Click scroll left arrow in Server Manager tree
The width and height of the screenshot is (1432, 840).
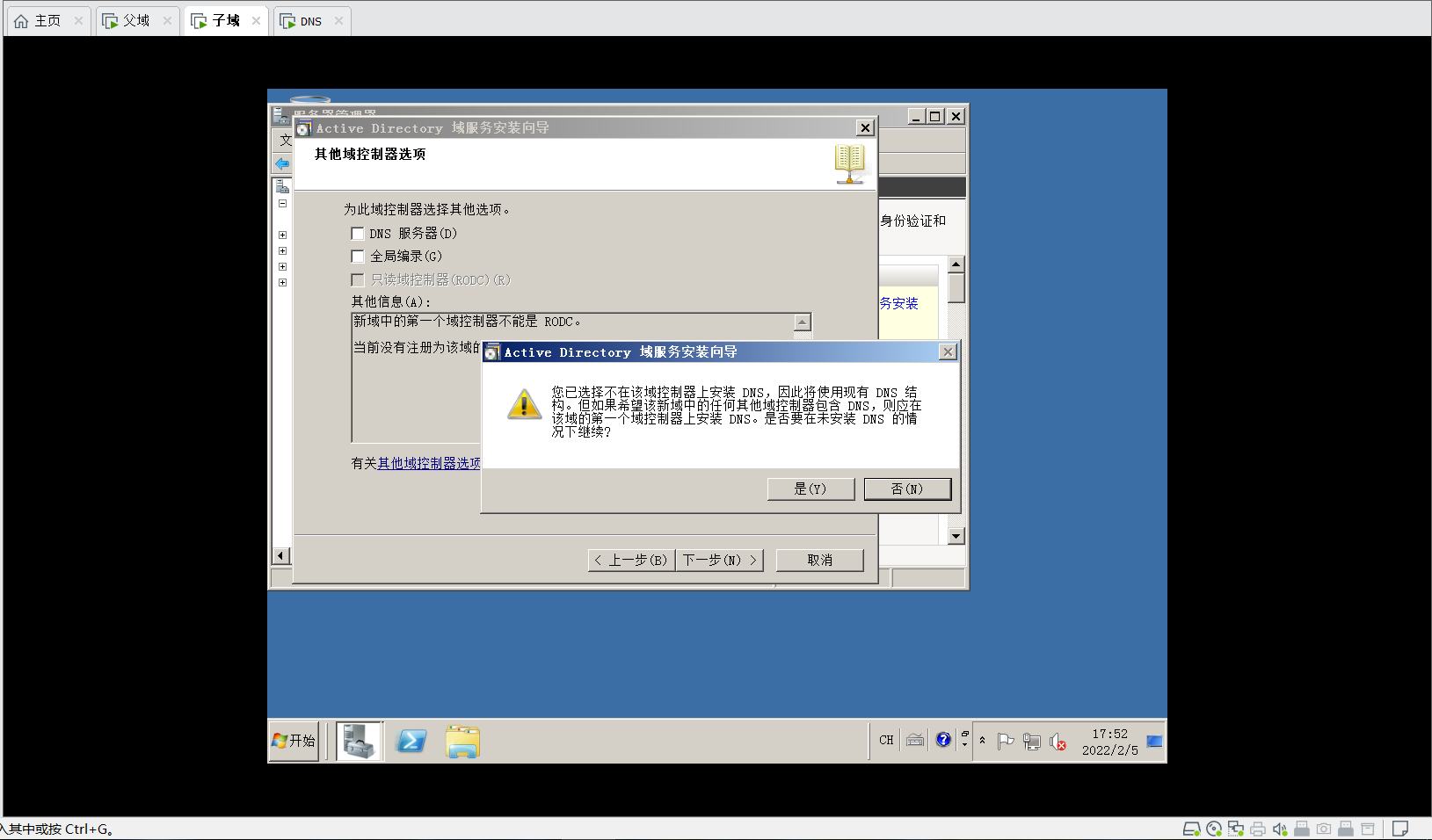(x=281, y=555)
